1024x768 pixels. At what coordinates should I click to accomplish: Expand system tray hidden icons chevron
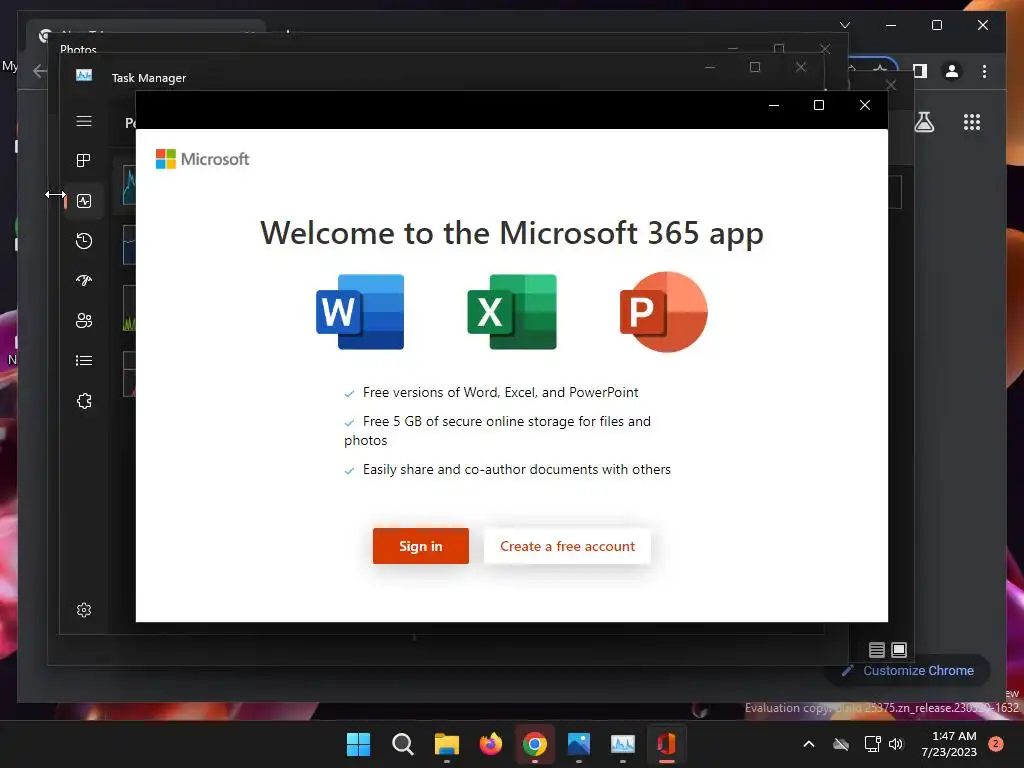[808, 744]
